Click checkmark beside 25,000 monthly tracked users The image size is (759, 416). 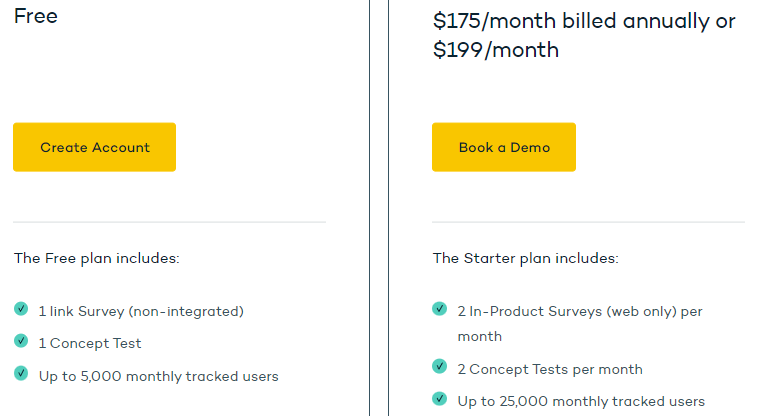coord(440,399)
